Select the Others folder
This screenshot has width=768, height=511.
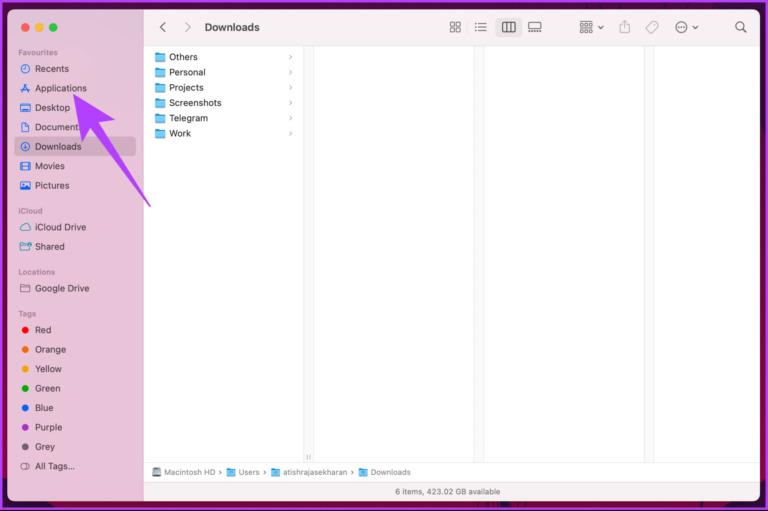pyautogui.click(x=224, y=57)
